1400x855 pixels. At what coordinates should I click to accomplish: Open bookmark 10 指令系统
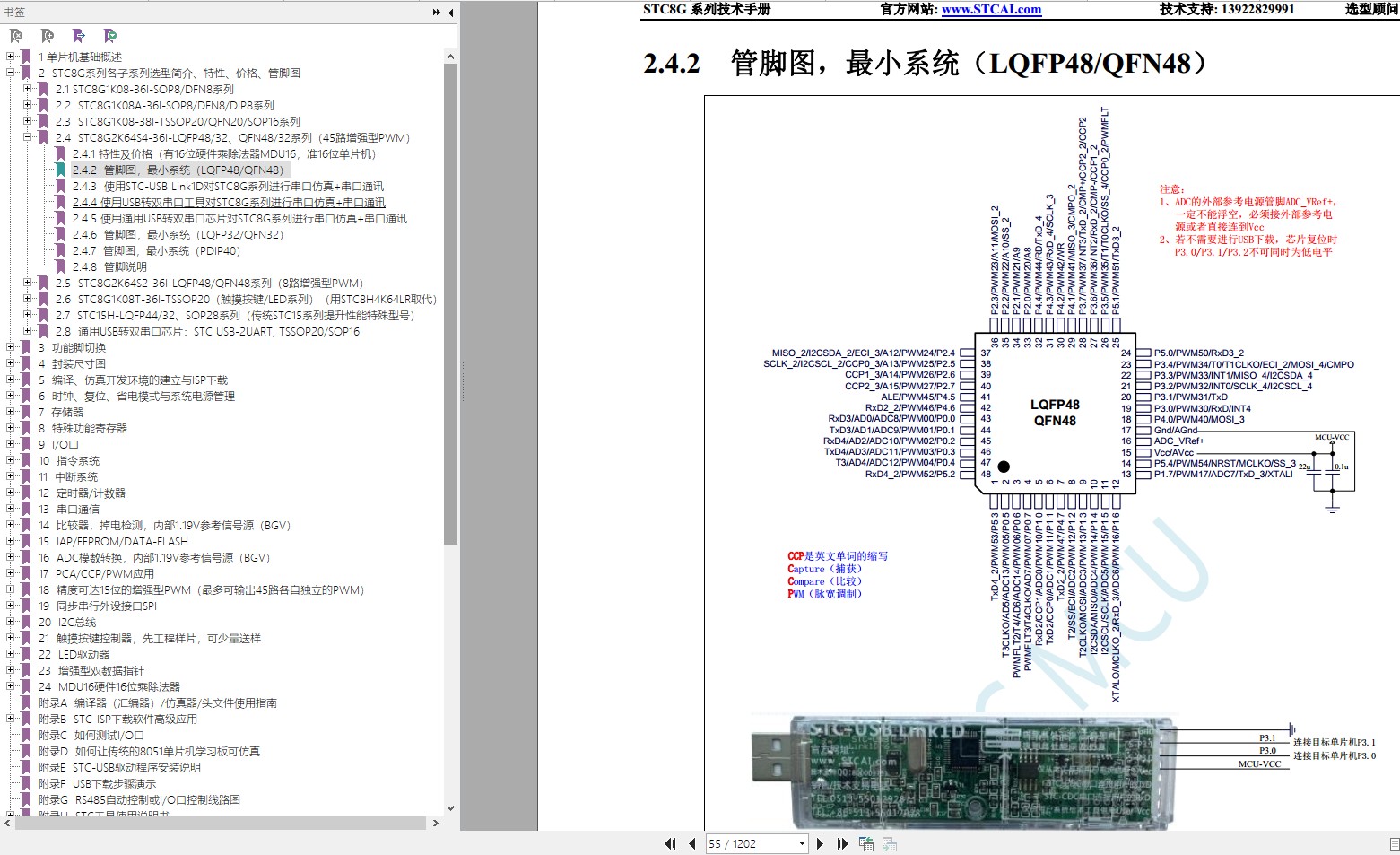point(69,460)
